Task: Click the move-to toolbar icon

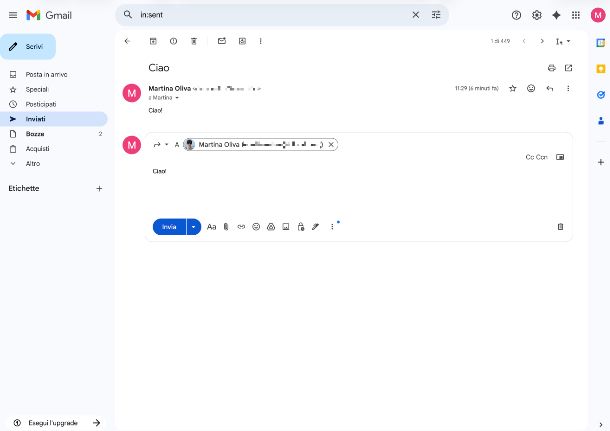Action: tap(242, 41)
